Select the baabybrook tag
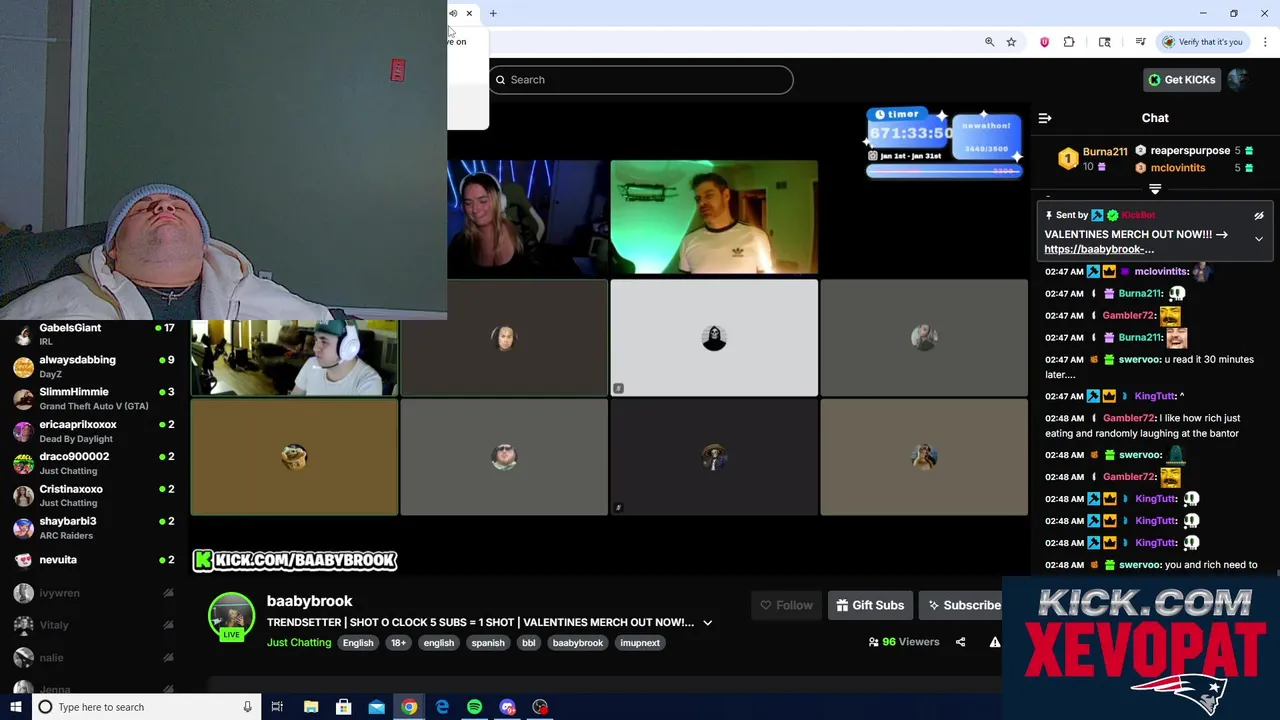Viewport: 1280px width, 720px height. (578, 643)
